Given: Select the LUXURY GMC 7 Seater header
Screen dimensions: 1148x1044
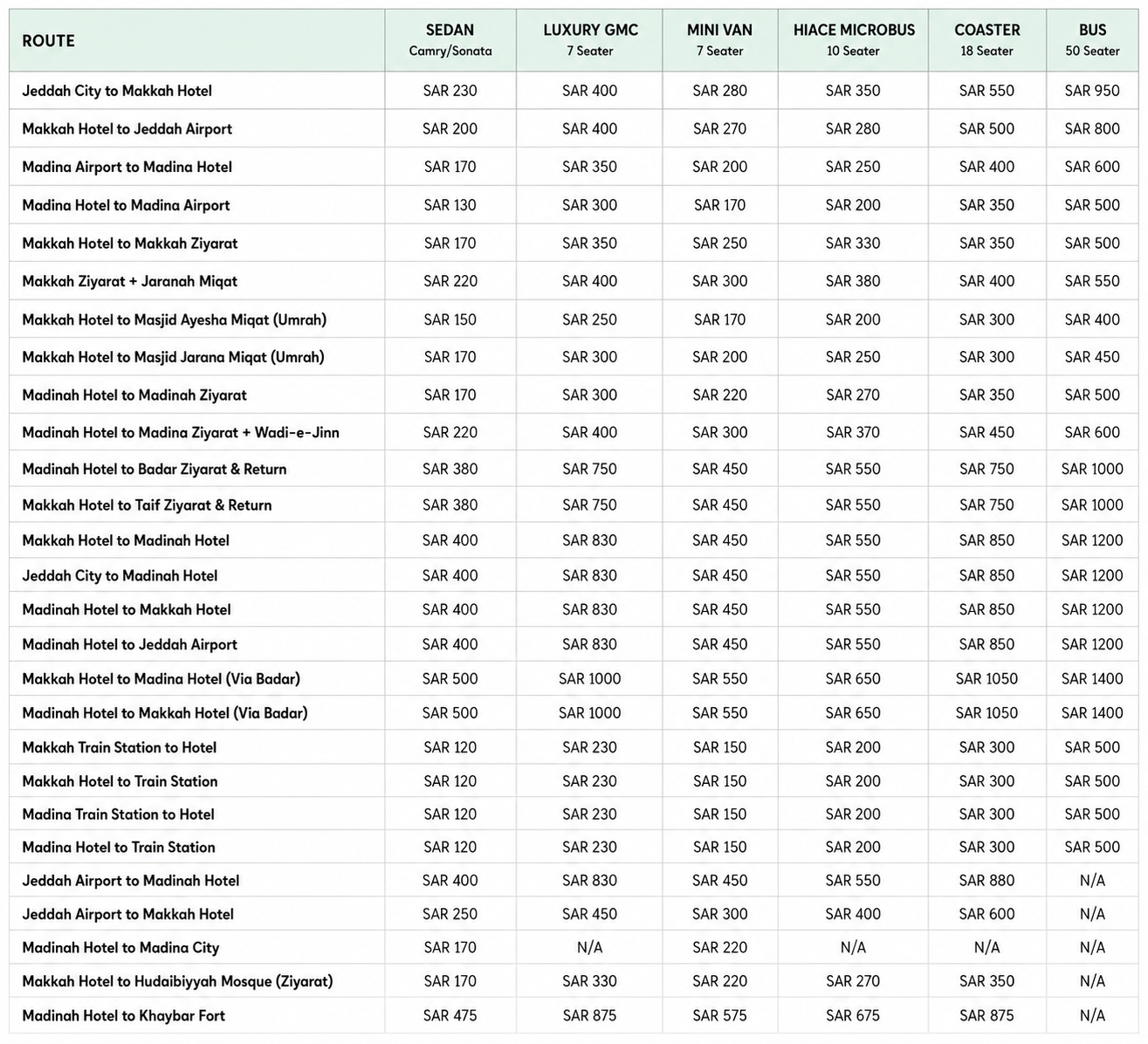Looking at the screenshot, I should (x=590, y=40).
